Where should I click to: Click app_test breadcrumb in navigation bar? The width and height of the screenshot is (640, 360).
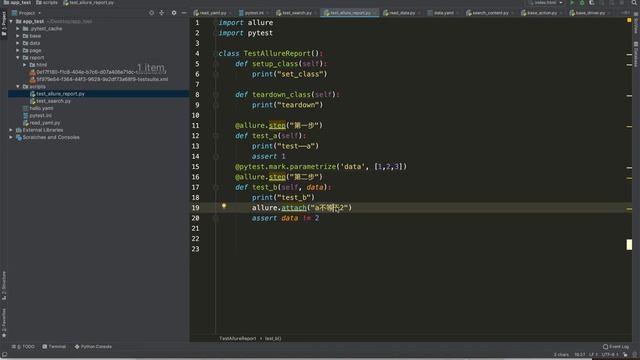17,3
